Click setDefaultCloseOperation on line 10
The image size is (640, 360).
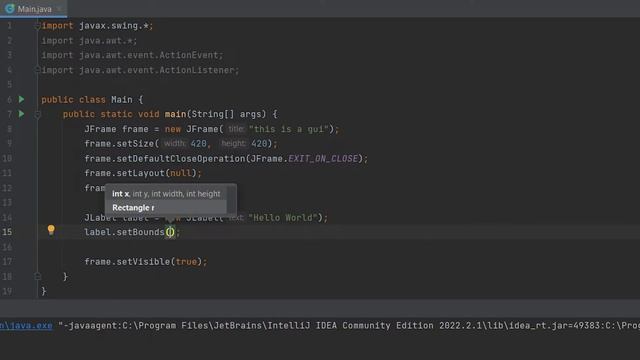(181, 158)
